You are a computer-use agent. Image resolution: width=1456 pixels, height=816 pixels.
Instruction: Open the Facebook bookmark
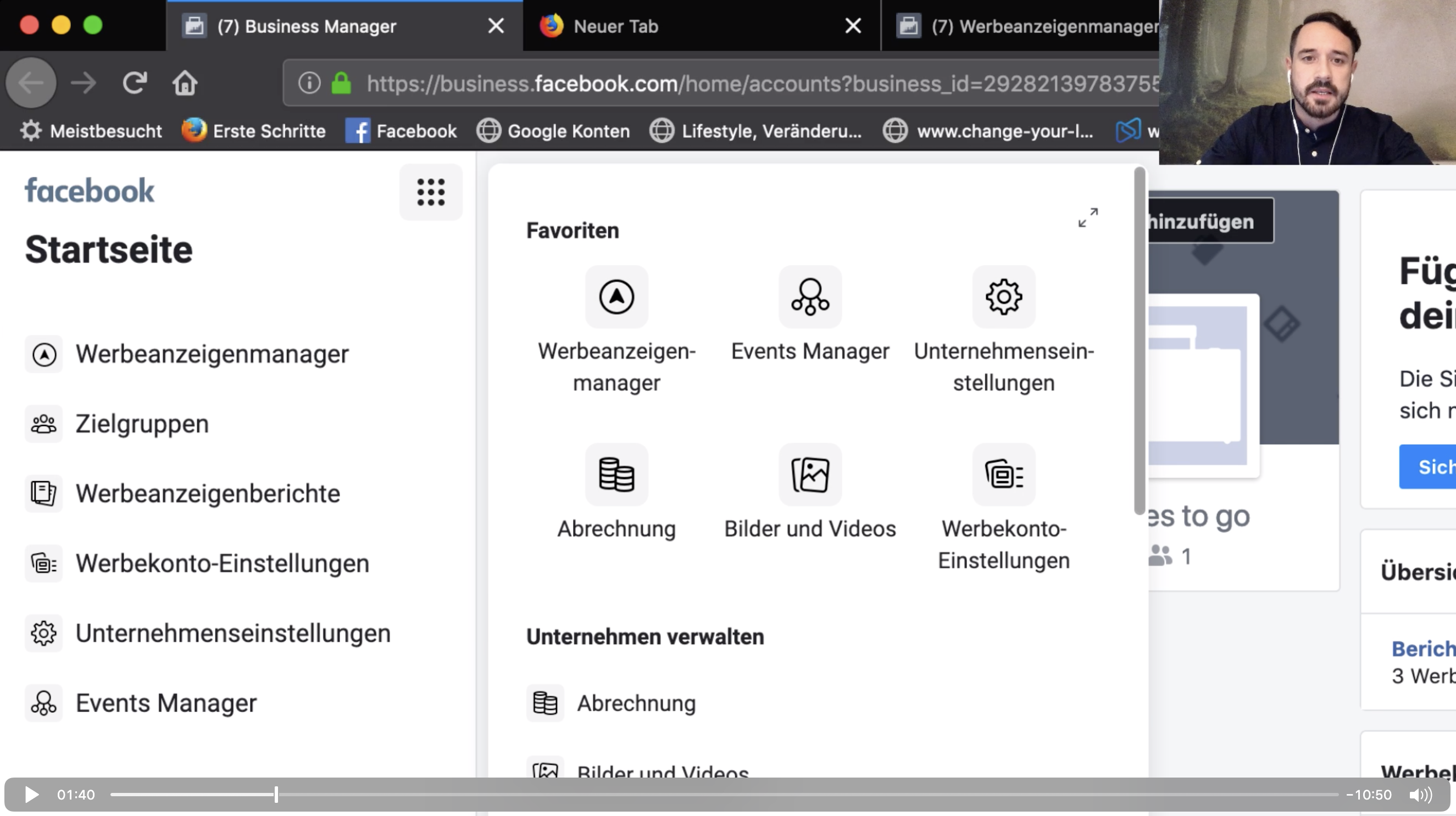tap(401, 131)
